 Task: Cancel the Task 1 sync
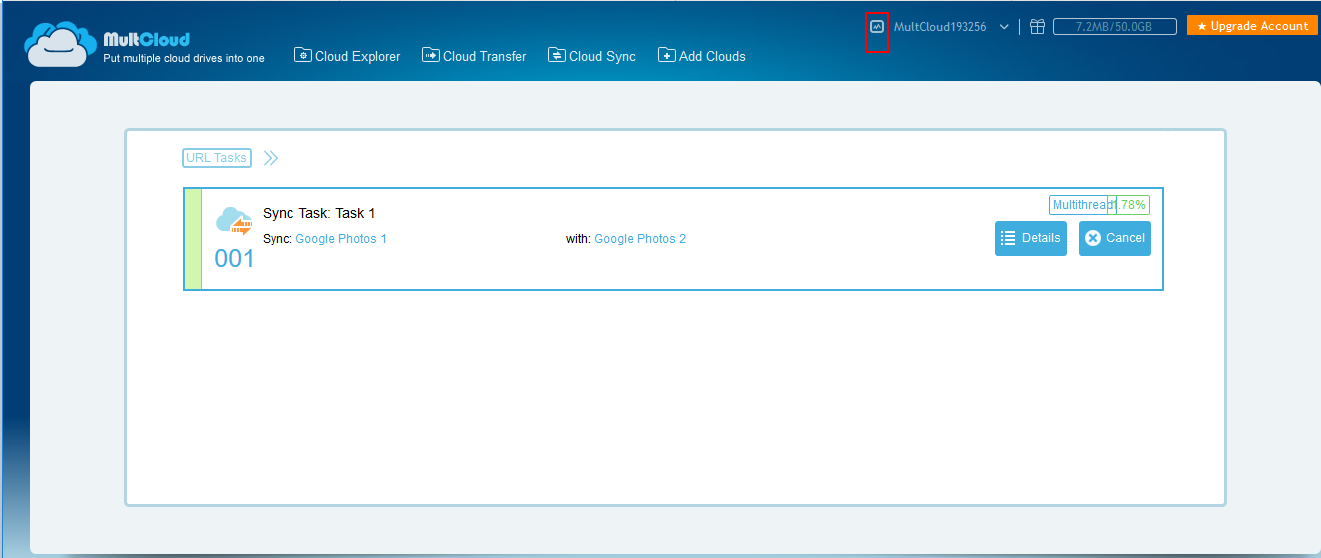pyautogui.click(x=1115, y=238)
